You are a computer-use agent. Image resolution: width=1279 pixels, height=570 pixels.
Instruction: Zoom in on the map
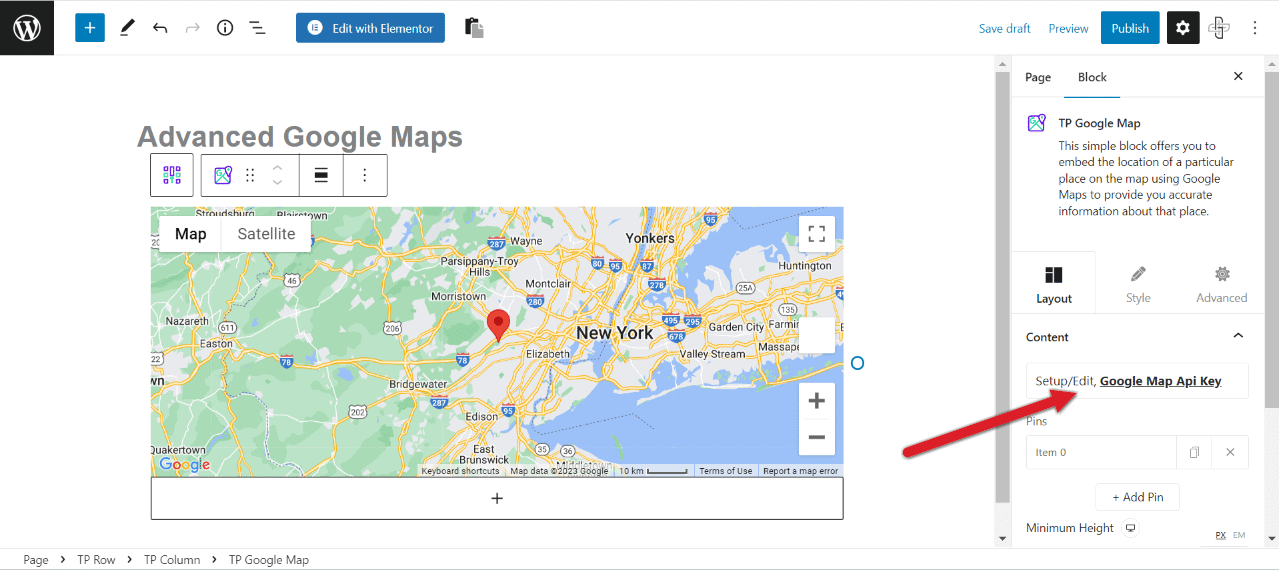(x=816, y=401)
